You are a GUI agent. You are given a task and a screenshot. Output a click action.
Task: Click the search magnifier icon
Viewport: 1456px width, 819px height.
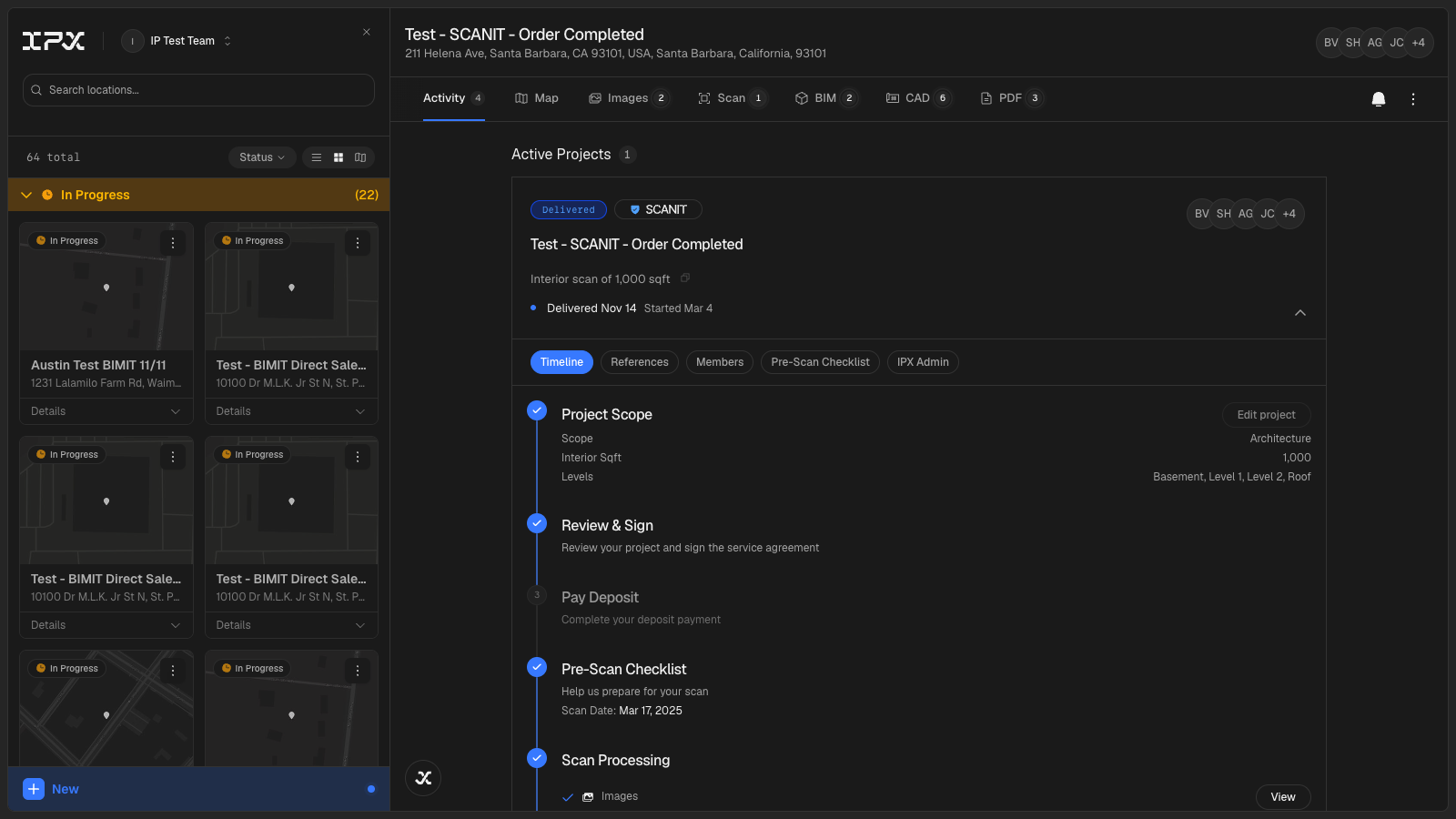36,90
